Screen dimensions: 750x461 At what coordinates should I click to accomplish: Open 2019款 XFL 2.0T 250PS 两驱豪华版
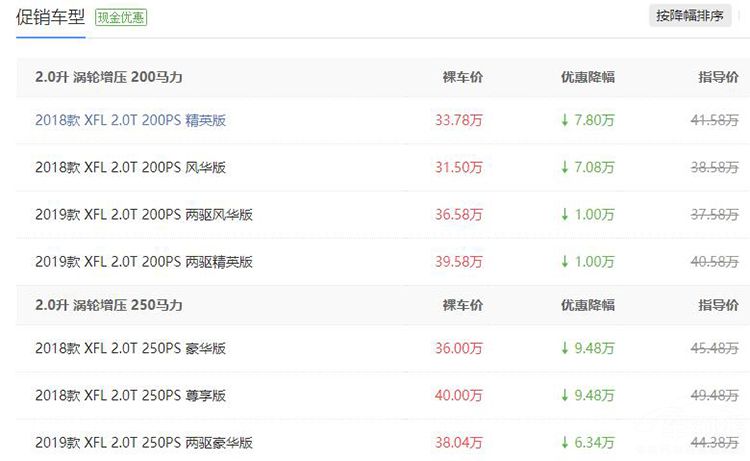pyautogui.click(x=143, y=443)
